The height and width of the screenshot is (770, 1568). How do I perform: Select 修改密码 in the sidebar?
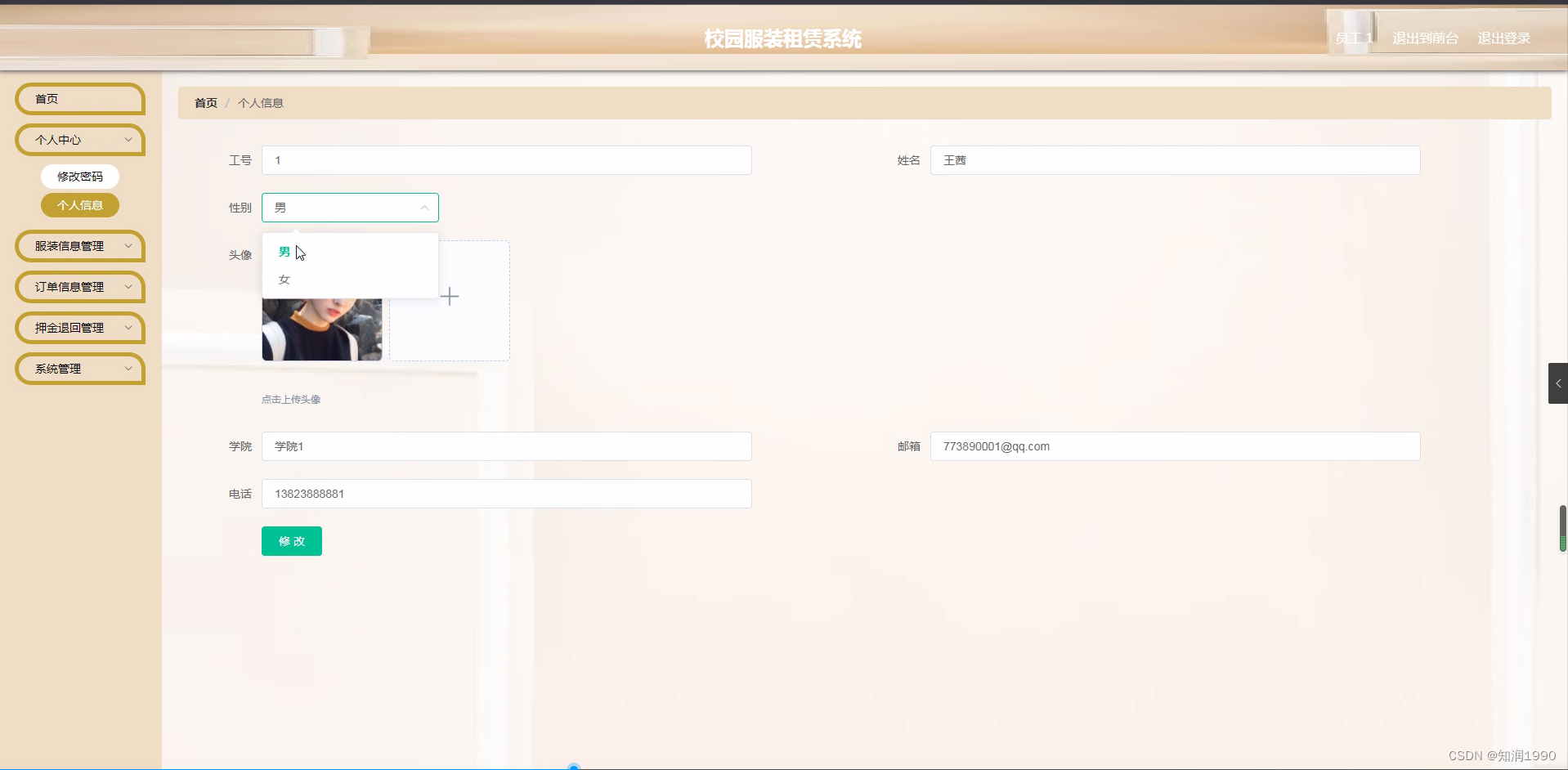pos(79,176)
